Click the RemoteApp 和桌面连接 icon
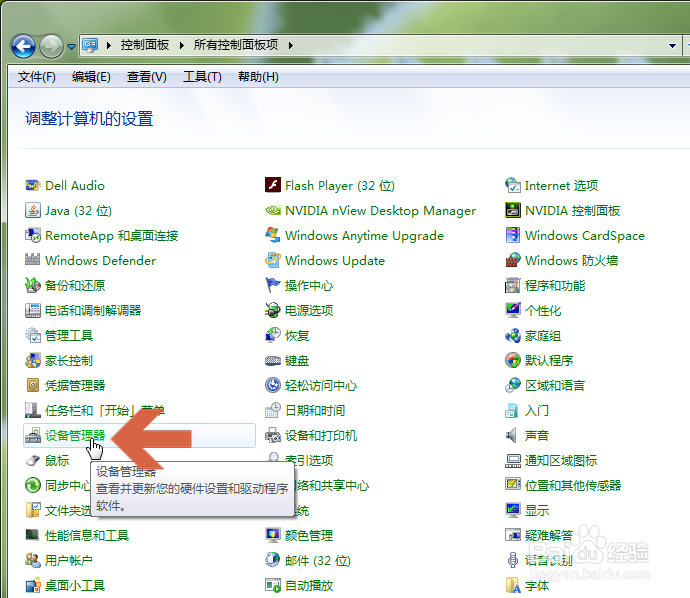Screen dimensions: 690x598 point(33,235)
